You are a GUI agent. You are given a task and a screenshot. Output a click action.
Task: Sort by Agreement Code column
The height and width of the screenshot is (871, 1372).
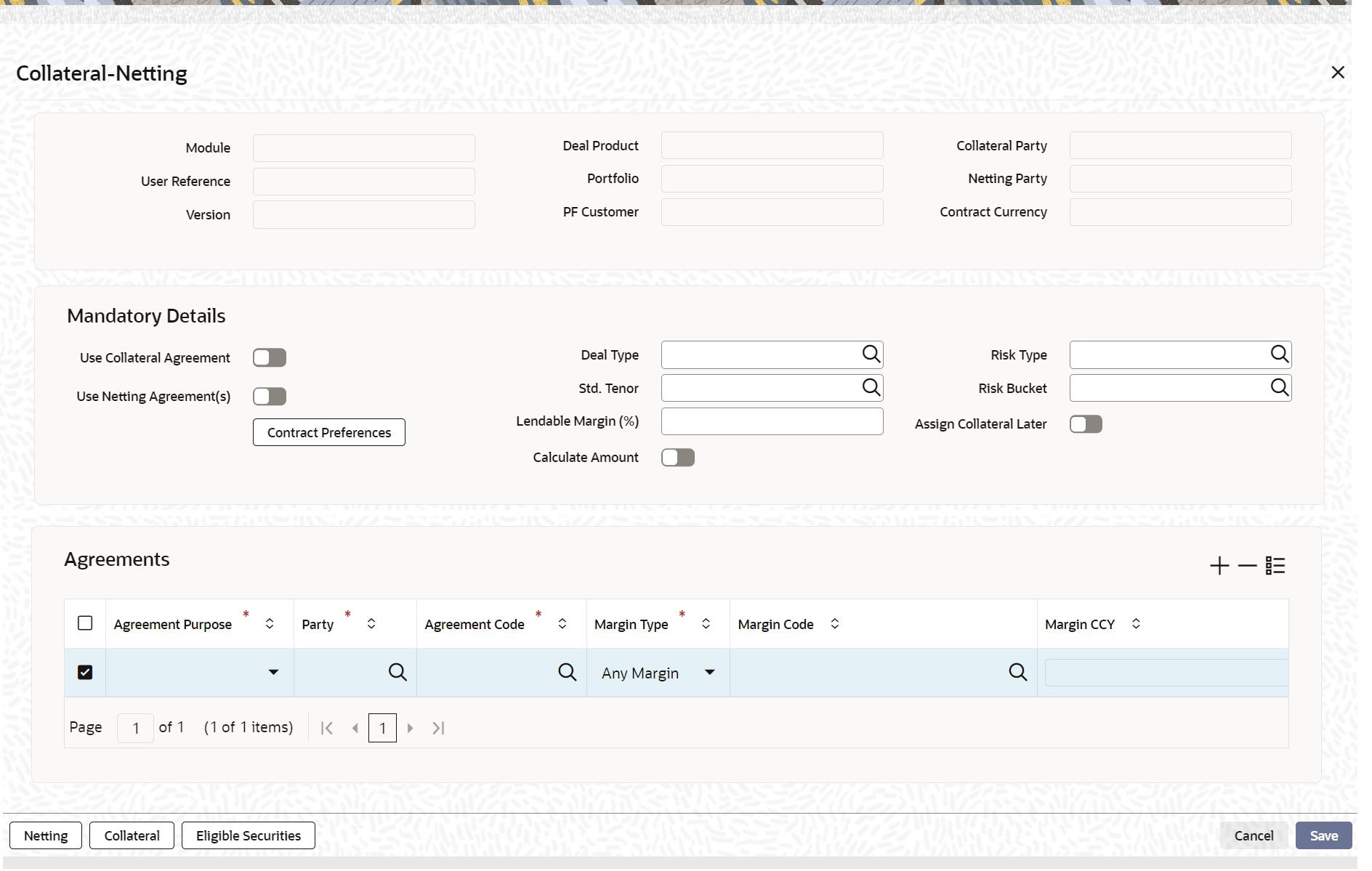click(x=562, y=624)
